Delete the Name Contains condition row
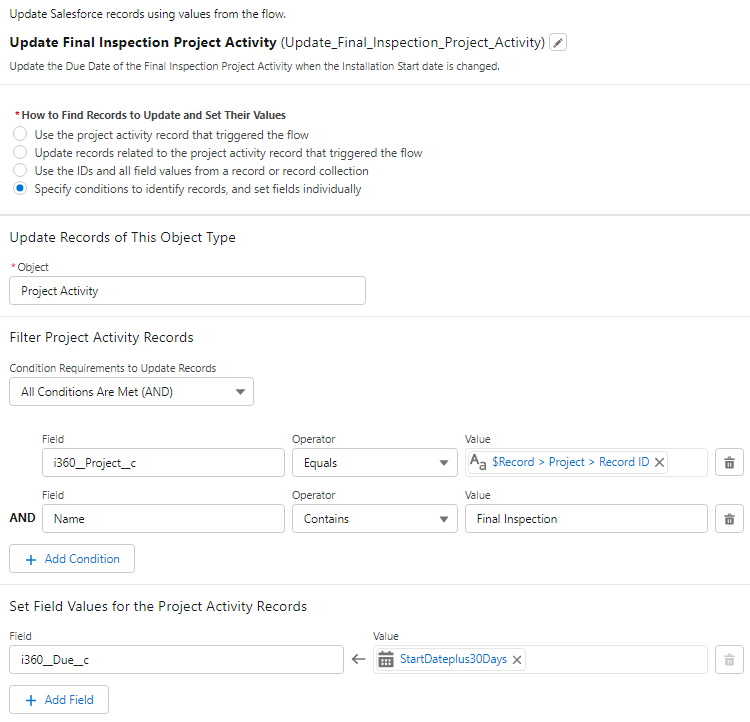This screenshot has height=722, width=750. pos(729,518)
